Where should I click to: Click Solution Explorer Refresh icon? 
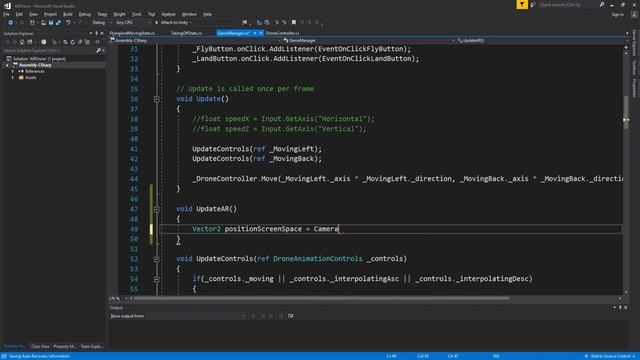point(73,42)
